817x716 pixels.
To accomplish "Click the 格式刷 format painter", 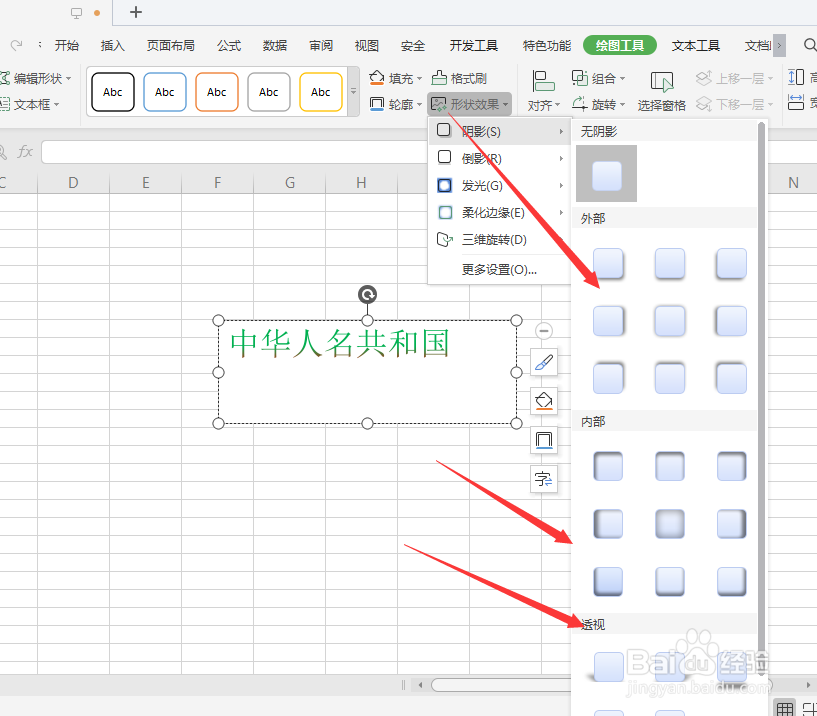I will click(x=459, y=78).
